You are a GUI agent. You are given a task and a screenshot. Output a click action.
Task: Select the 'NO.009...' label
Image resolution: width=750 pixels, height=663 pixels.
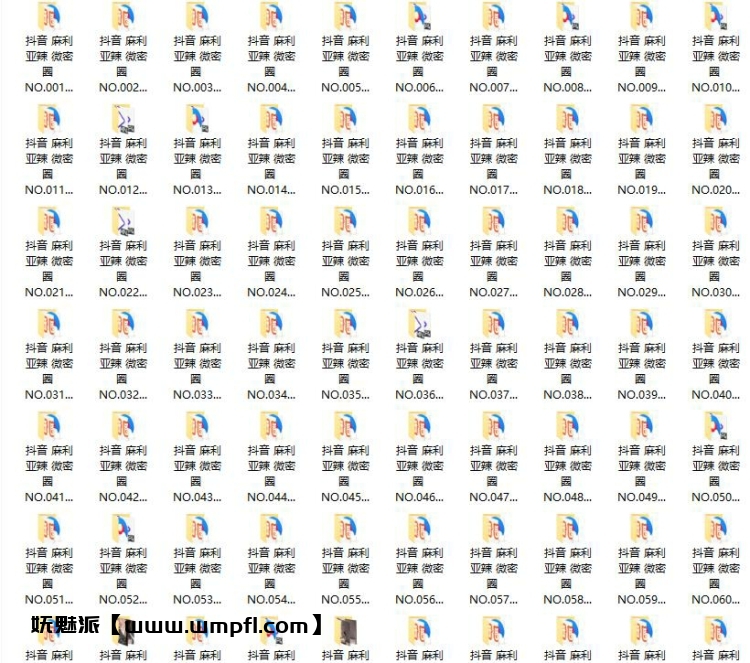(642, 88)
